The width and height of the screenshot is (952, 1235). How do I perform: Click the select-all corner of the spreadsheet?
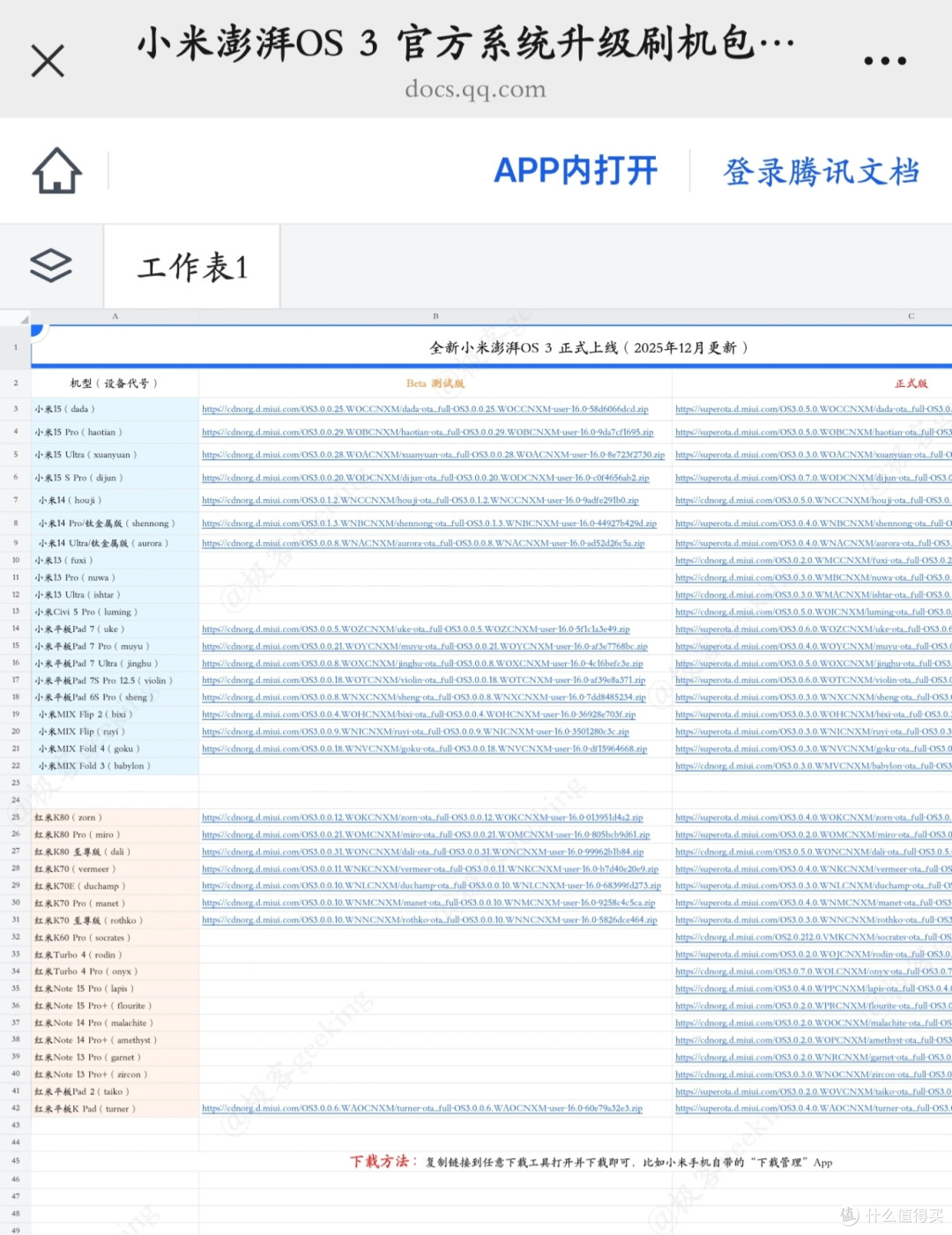click(15, 316)
